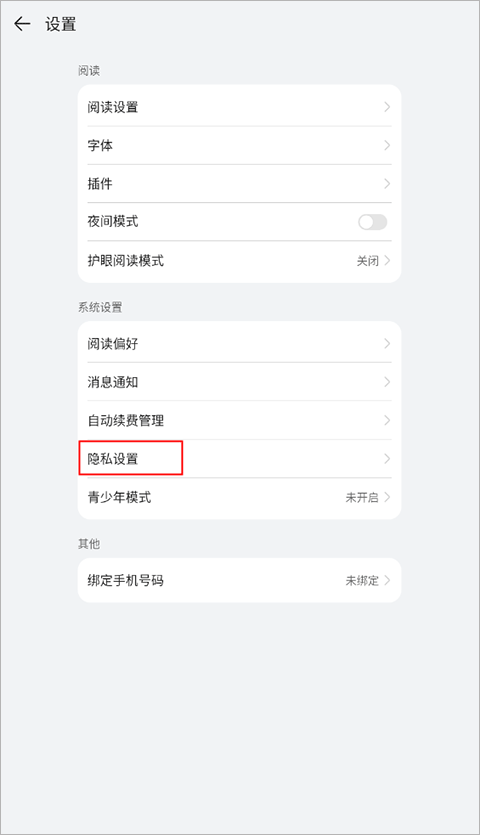The image size is (480, 835).
Task: Open 护眼阅读模式 chevron arrow
Action: click(387, 260)
